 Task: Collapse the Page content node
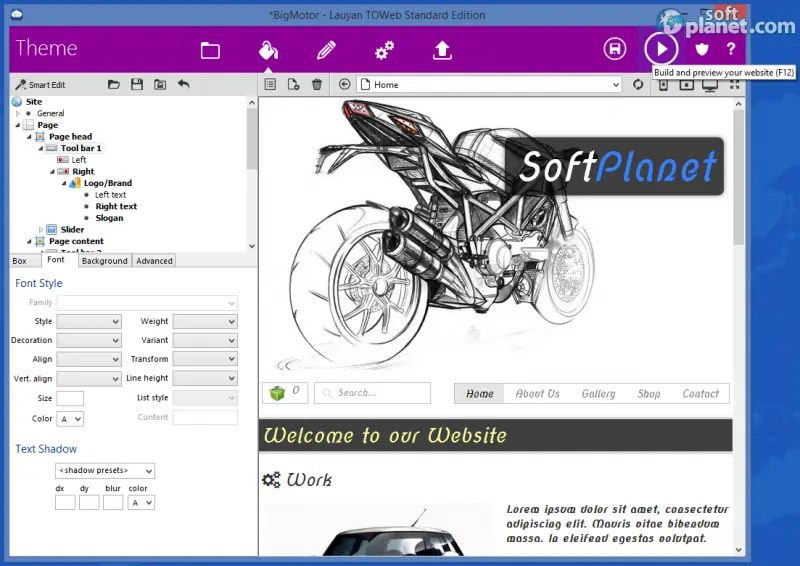[x=29, y=241]
